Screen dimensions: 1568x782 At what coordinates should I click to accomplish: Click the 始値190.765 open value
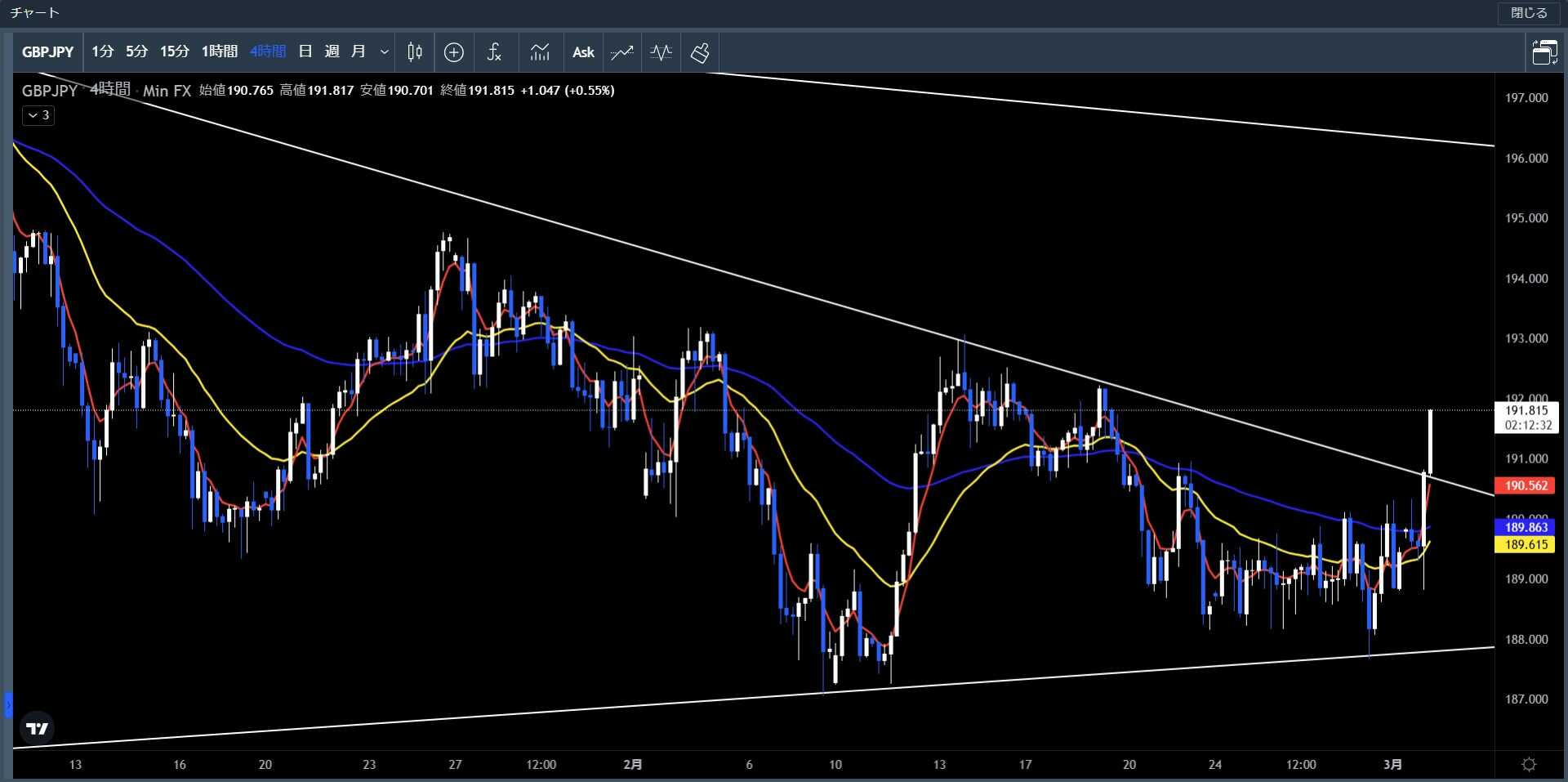tap(236, 90)
